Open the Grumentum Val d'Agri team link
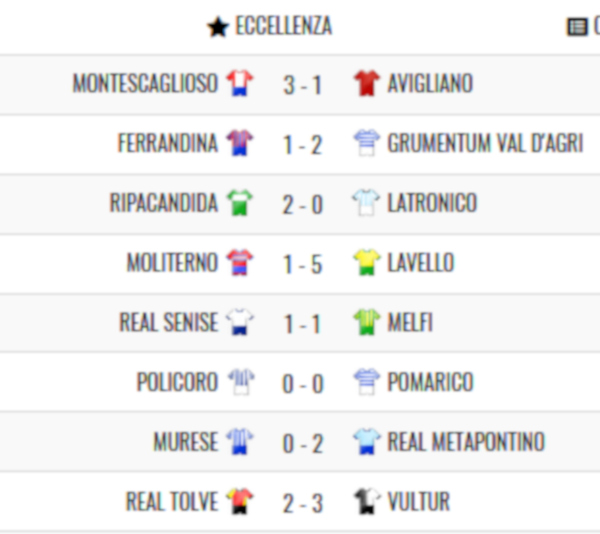The image size is (600, 534). tap(485, 143)
